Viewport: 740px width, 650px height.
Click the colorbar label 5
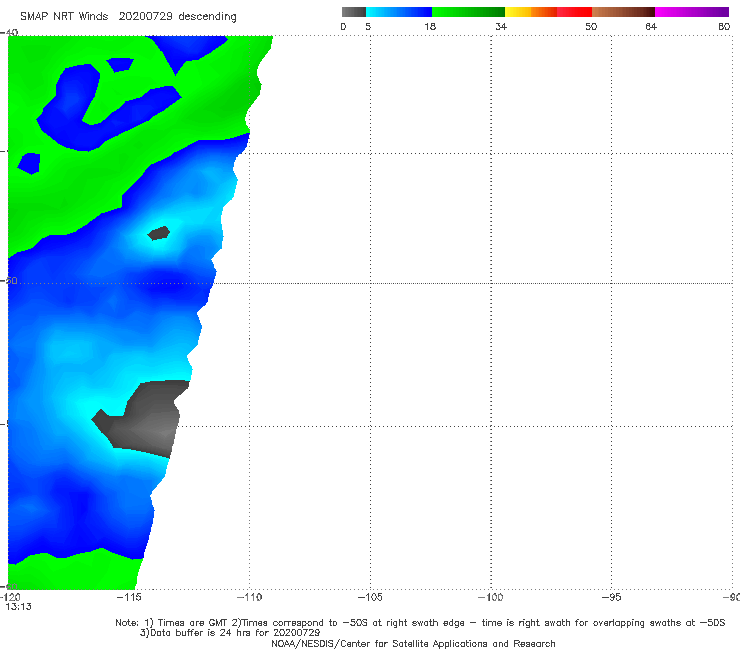[x=368, y=27]
